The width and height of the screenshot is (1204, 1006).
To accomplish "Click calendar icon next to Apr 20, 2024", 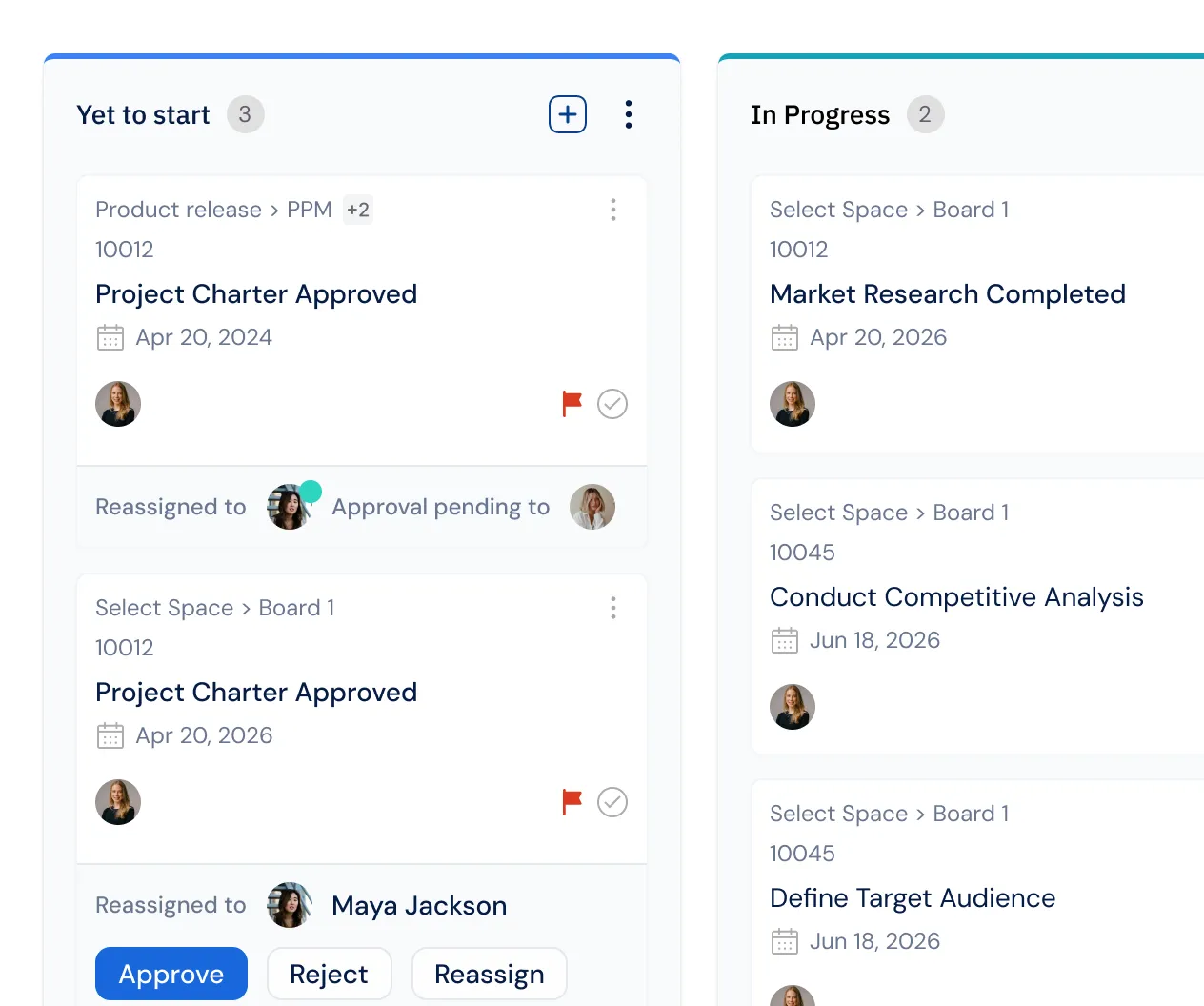I will coord(110,338).
